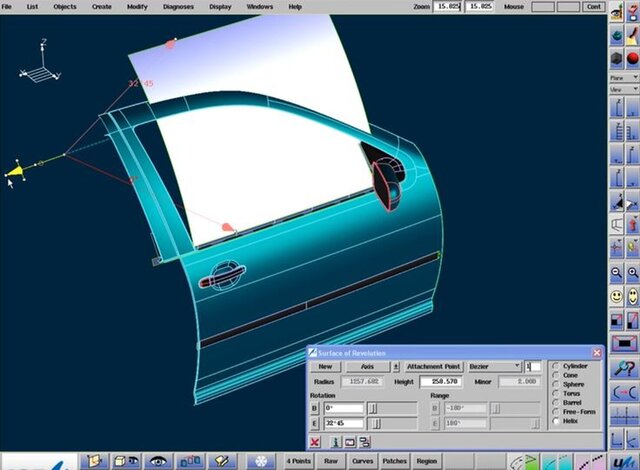This screenshot has width=640, height=470.
Task: Toggle the ± axis direction button
Action: (x=396, y=366)
